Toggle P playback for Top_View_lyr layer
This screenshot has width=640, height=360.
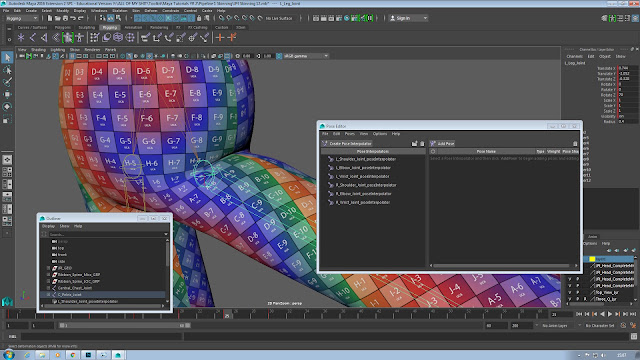coord(578,292)
